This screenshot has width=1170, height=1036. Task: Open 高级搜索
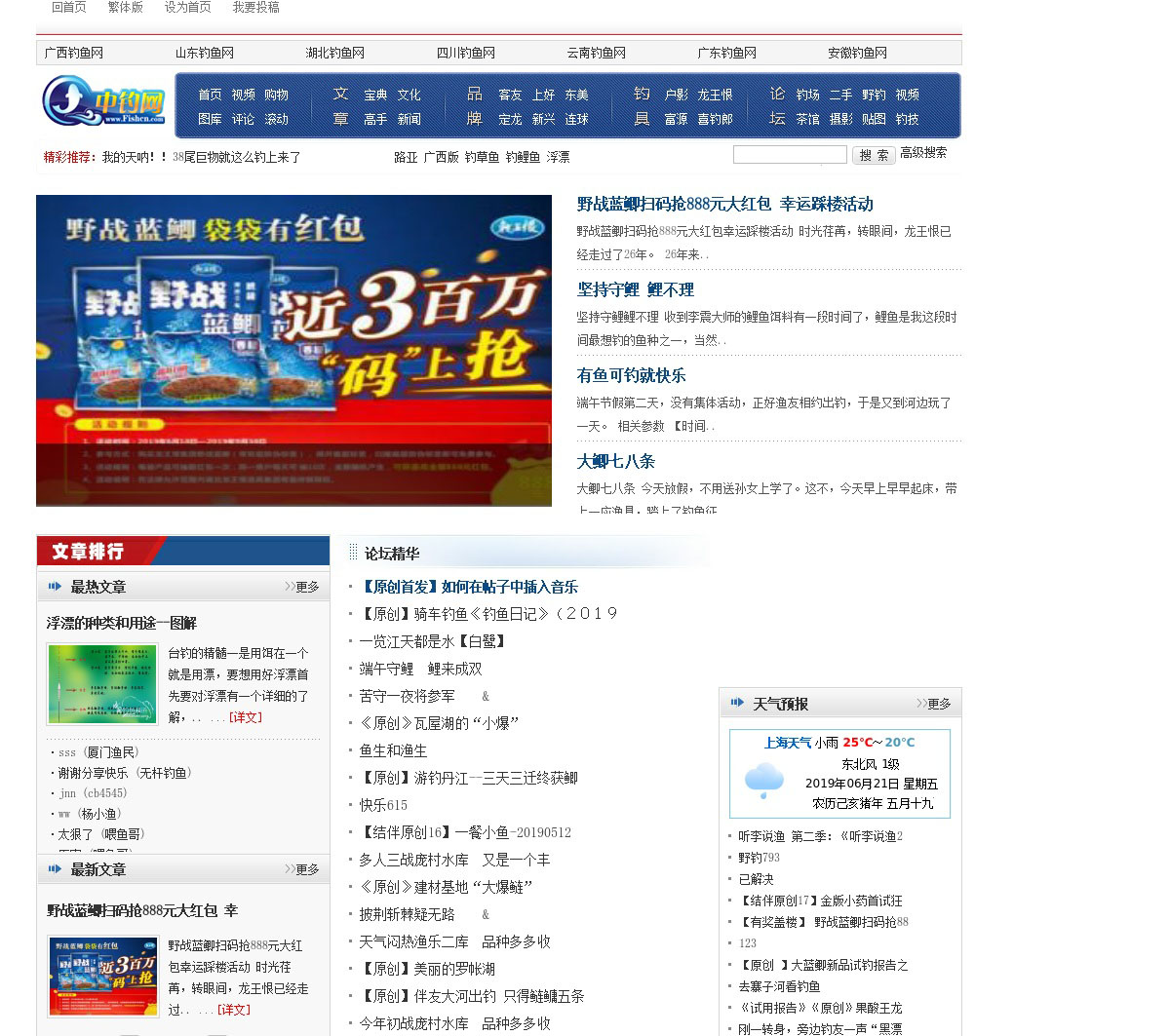[x=923, y=153]
